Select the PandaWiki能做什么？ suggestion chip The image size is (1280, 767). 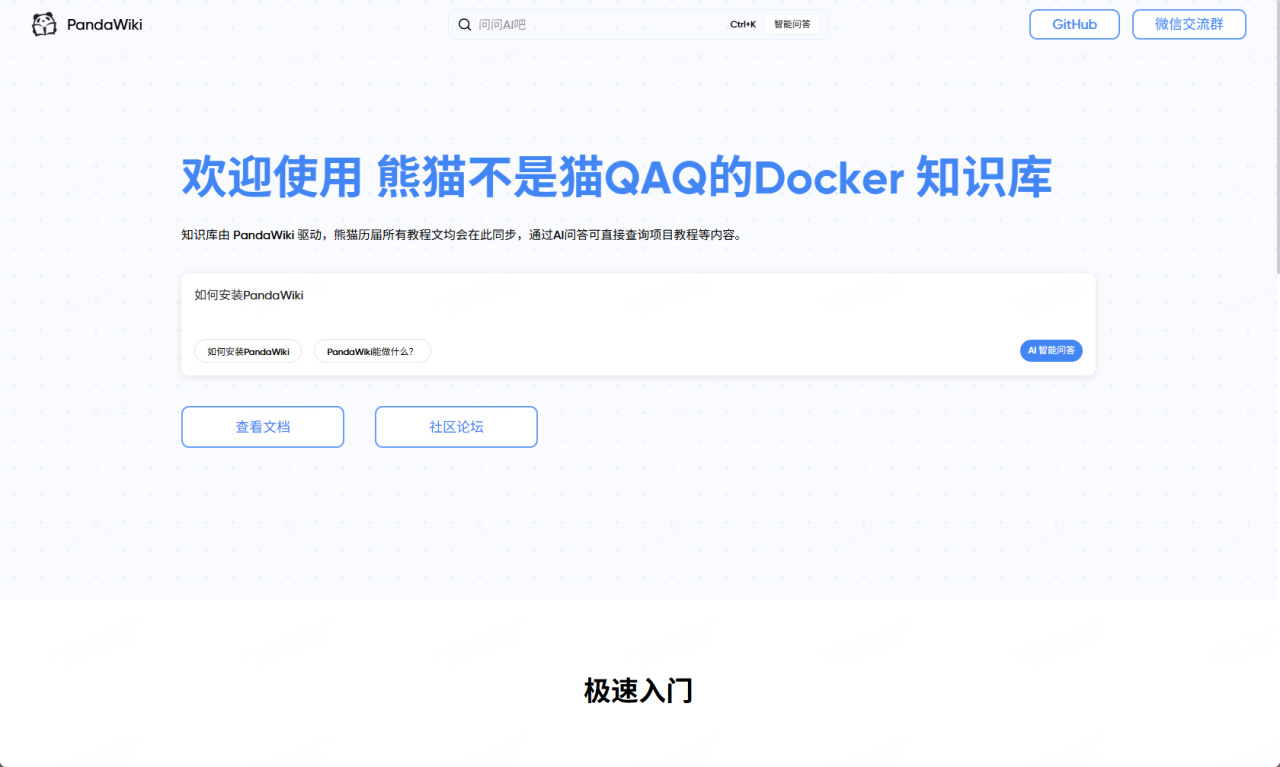point(372,351)
